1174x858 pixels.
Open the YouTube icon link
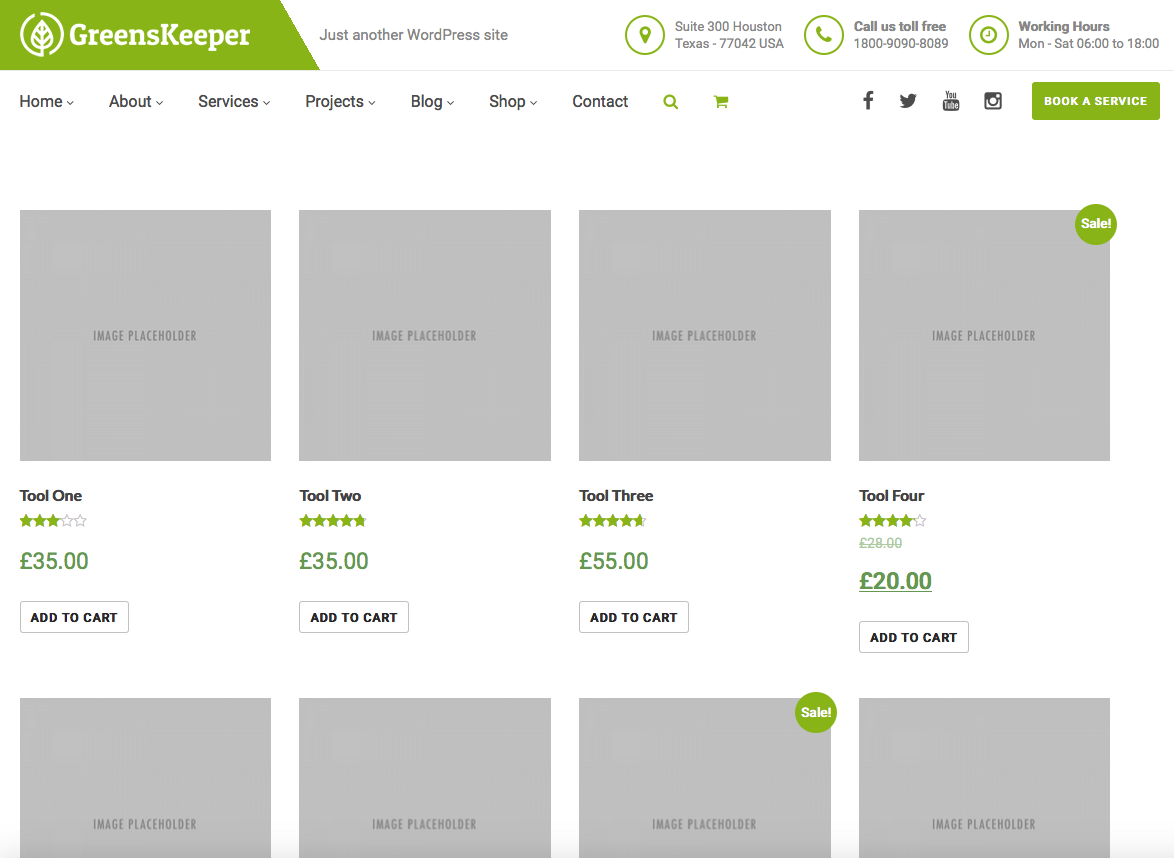click(x=951, y=101)
